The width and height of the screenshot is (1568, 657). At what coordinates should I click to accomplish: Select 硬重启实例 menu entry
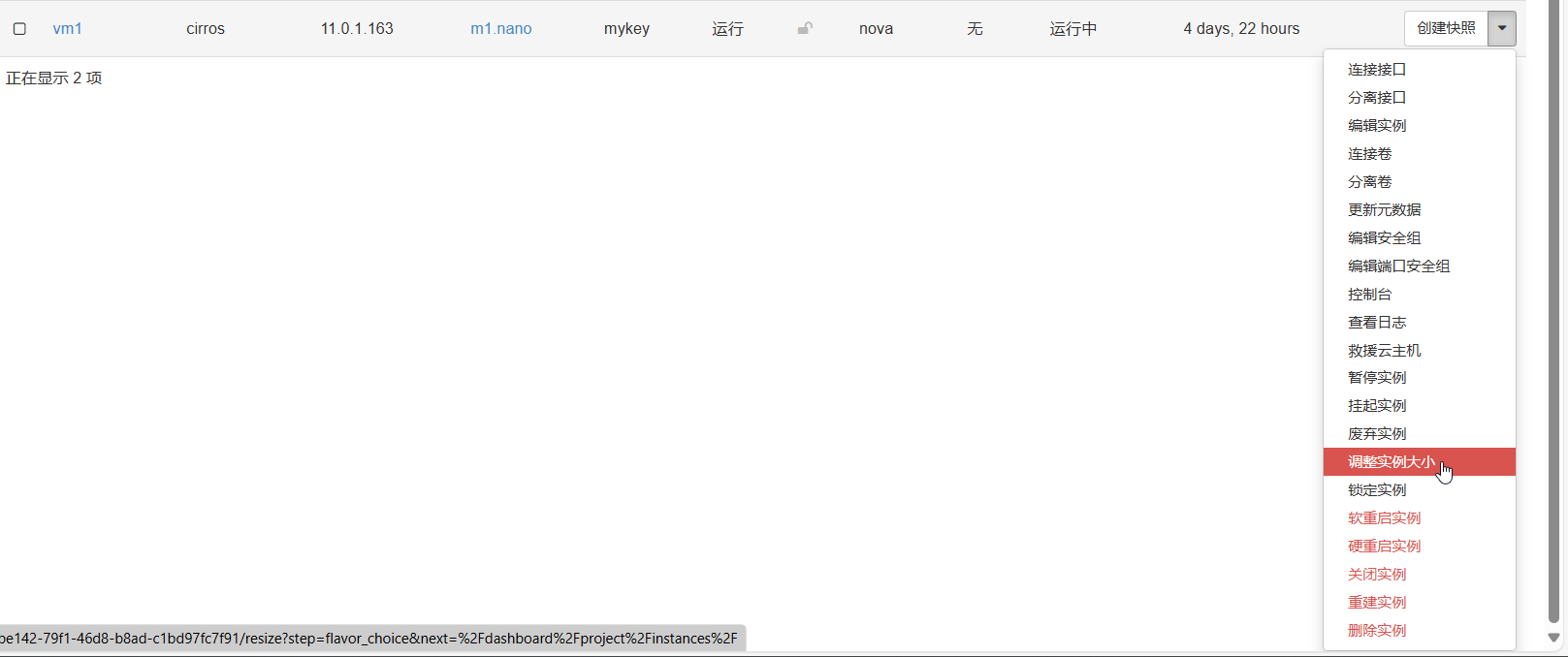coord(1419,547)
